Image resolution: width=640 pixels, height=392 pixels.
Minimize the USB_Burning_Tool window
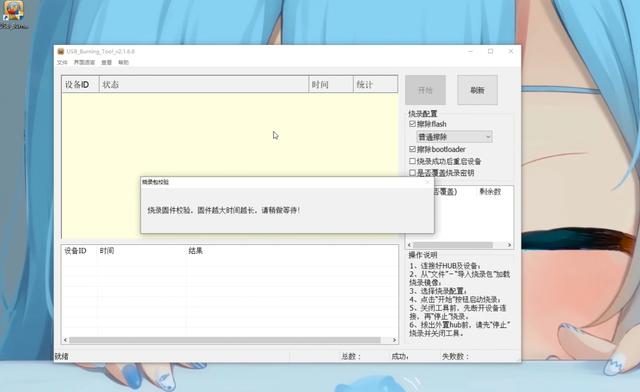[470, 51]
